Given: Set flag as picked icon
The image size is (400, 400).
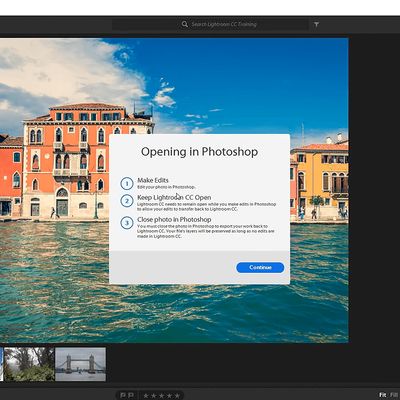Looking at the screenshot, I should coord(123,395).
